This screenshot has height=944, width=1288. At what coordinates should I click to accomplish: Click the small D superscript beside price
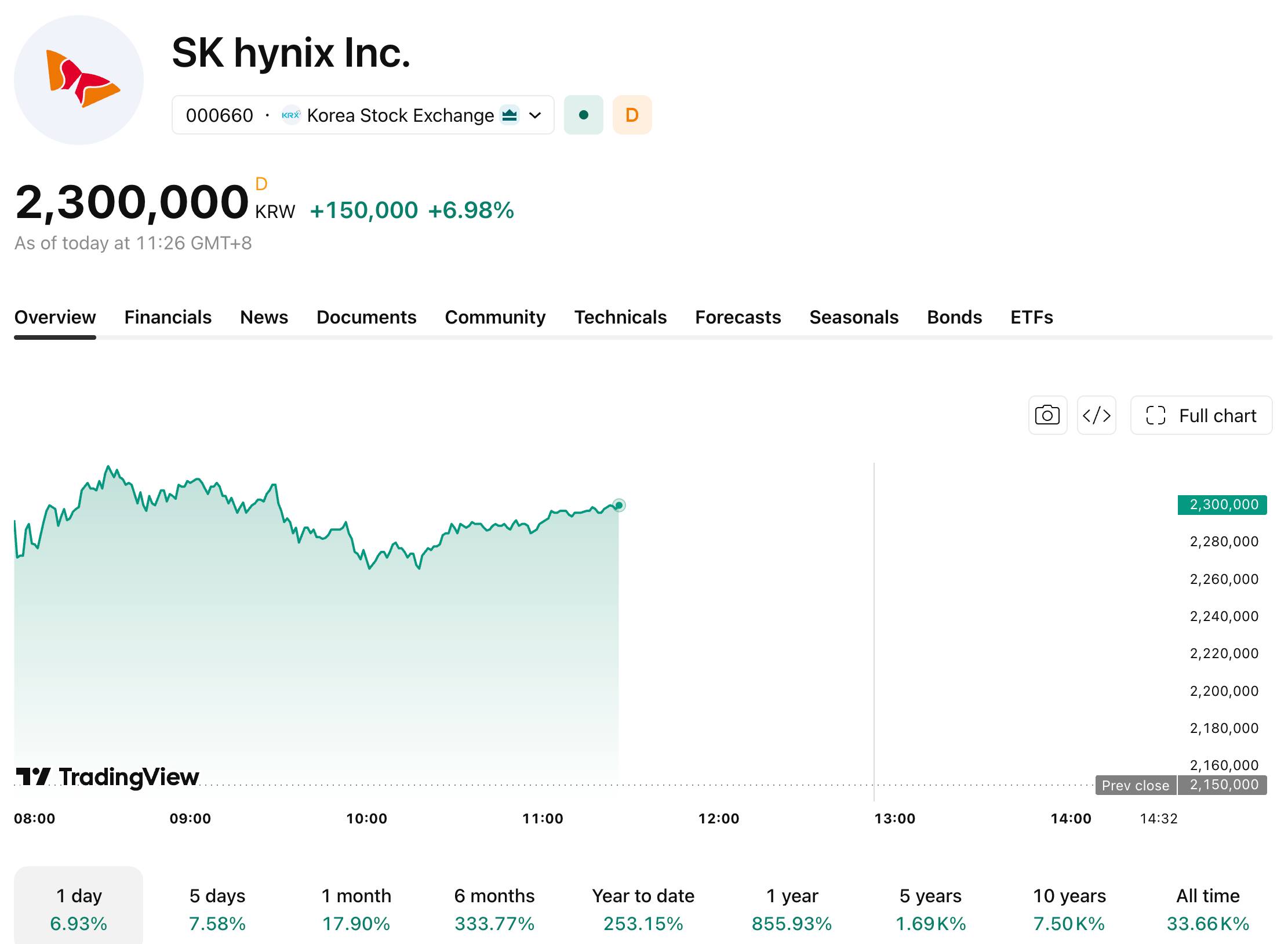tap(261, 184)
